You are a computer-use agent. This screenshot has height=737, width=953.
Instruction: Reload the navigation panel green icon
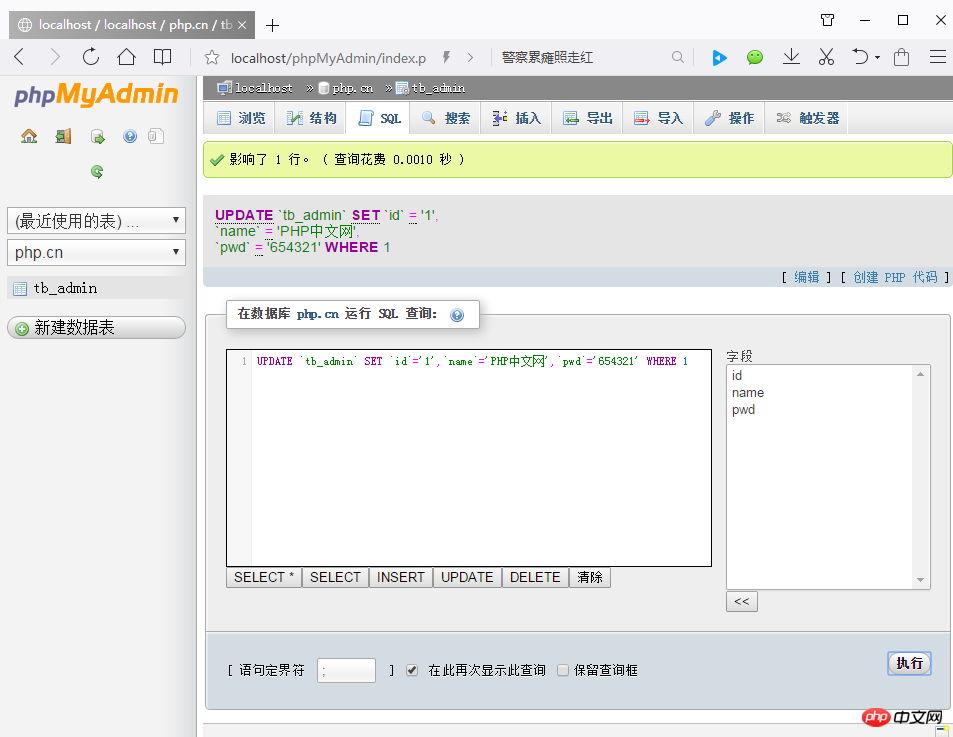[x=97, y=171]
